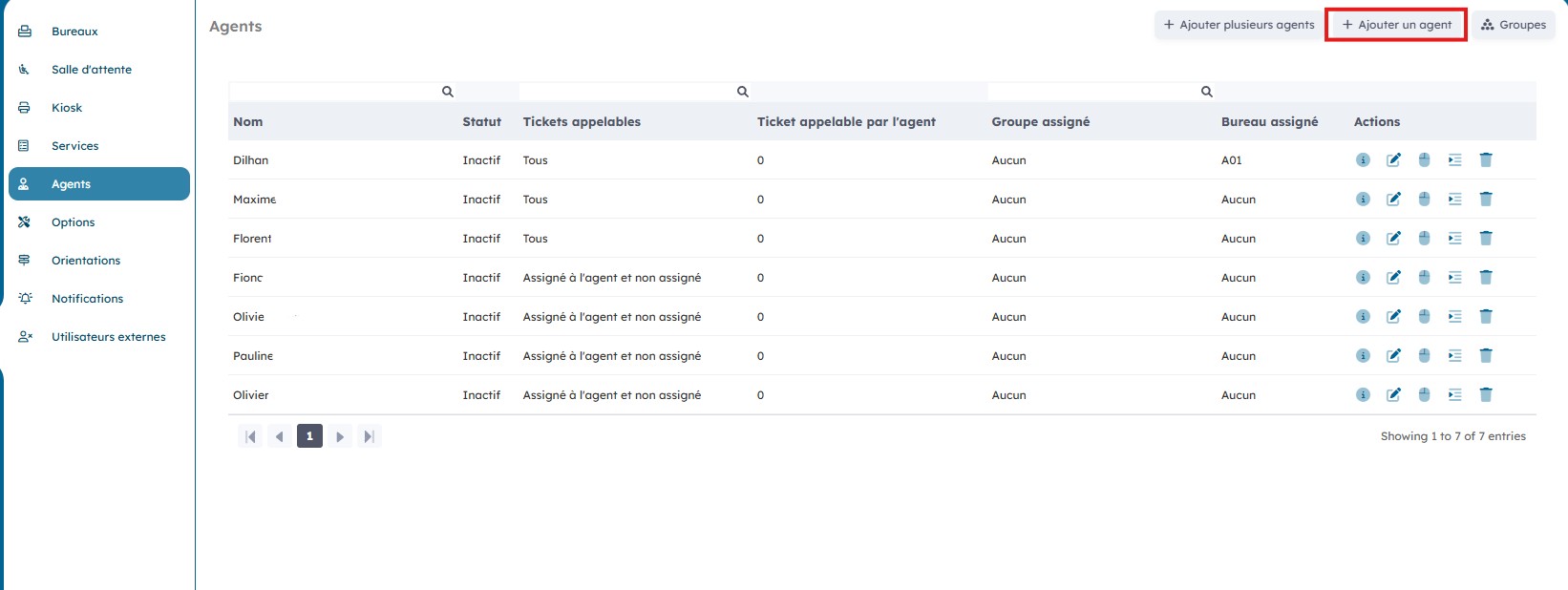Focus the Tickets appelables filter field

point(625,92)
